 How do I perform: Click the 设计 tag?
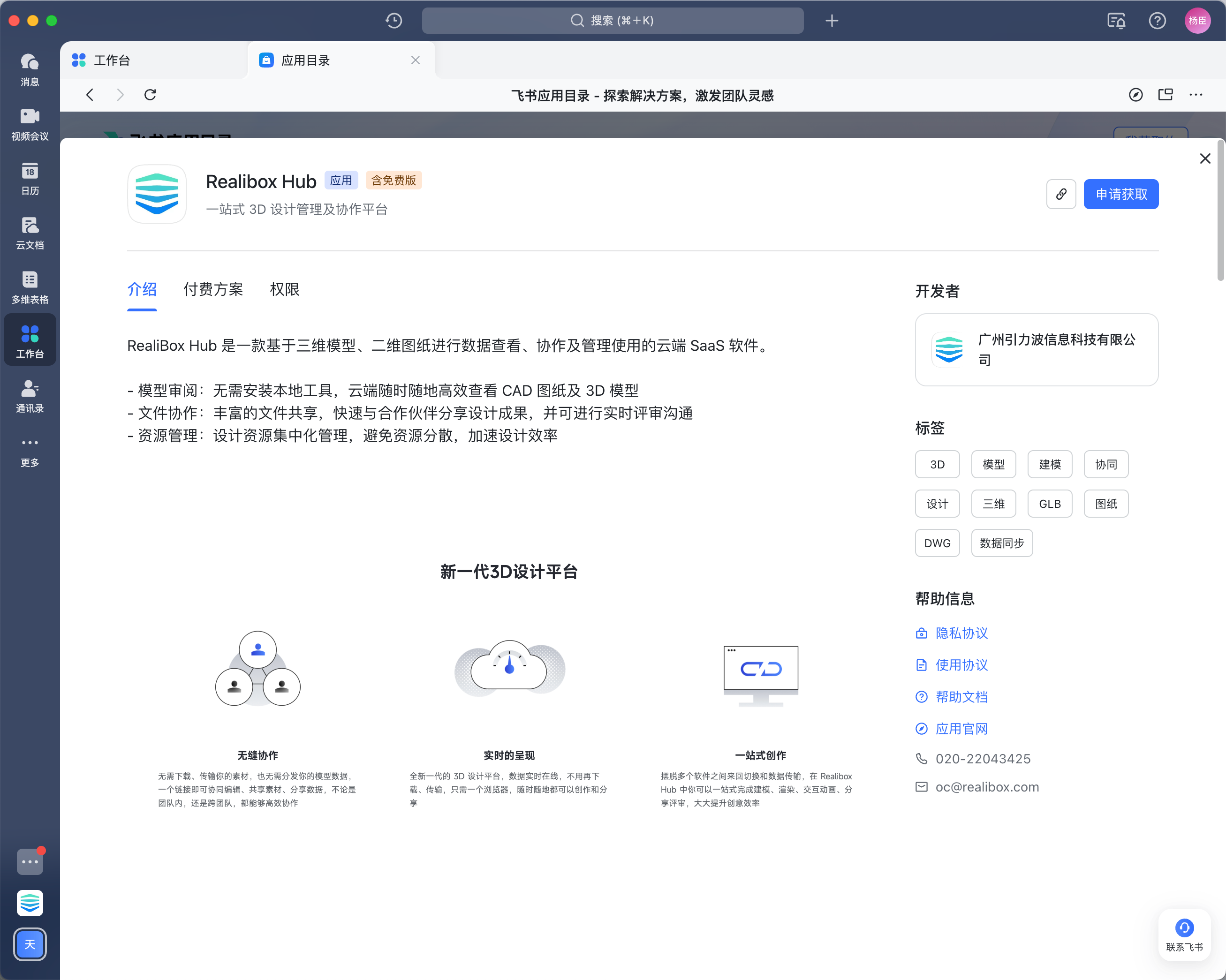tap(937, 504)
